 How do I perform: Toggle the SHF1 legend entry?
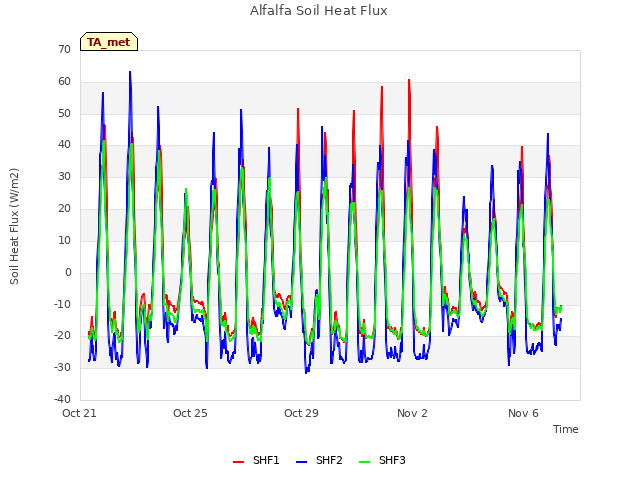tap(256, 460)
